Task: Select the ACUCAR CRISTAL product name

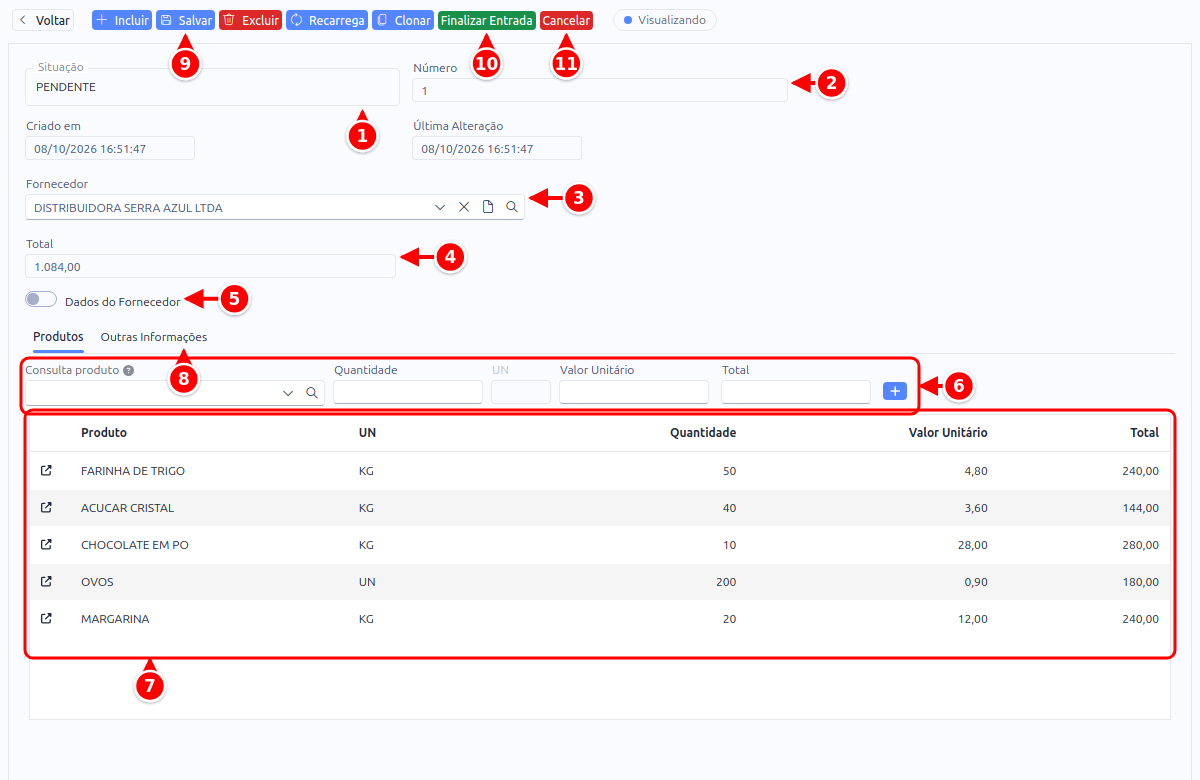Action: coord(128,507)
